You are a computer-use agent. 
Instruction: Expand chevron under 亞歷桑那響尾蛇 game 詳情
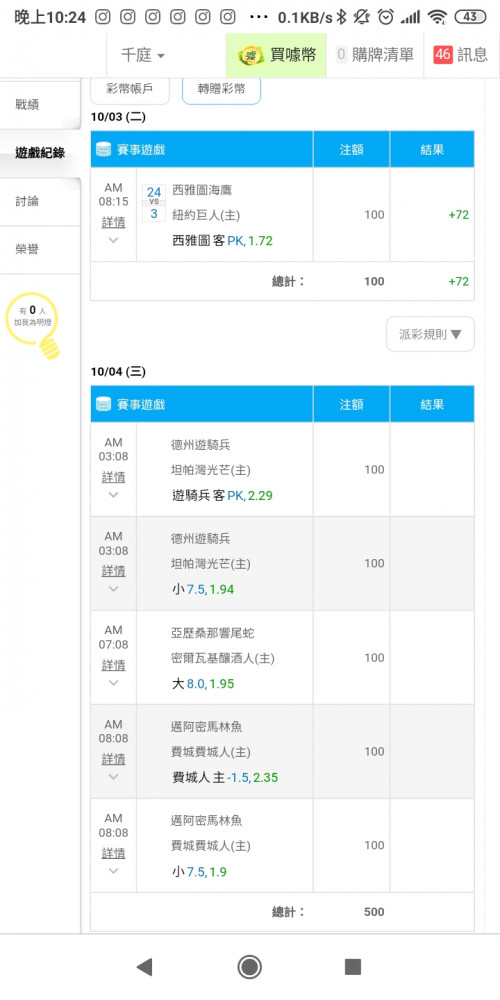113,682
